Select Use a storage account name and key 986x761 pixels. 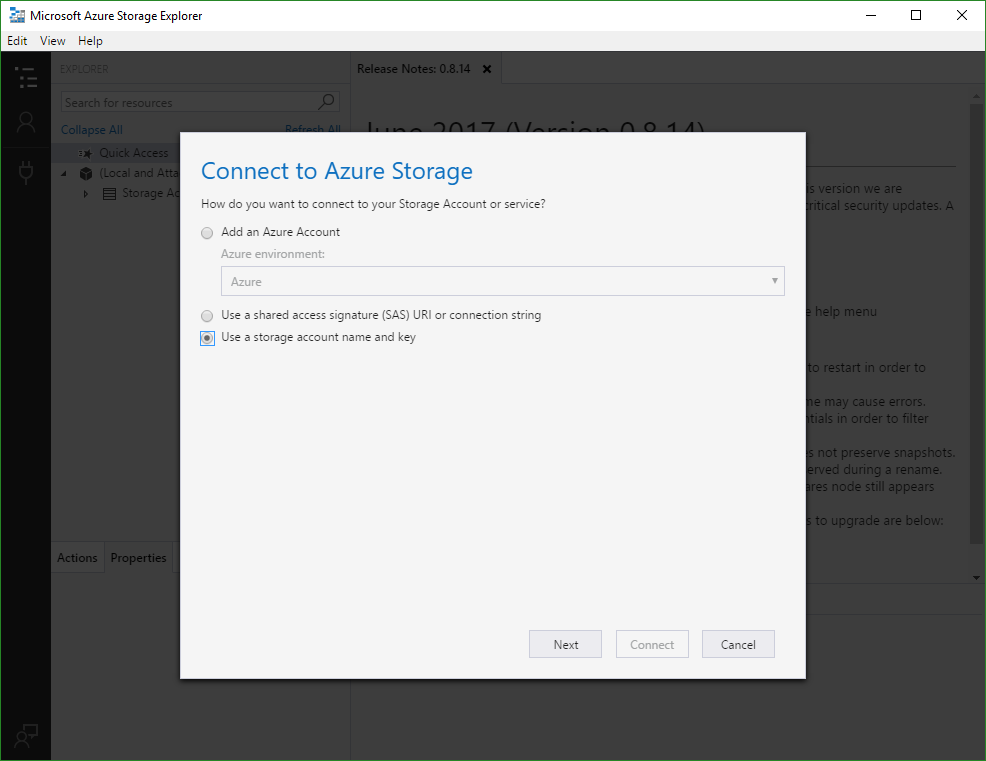207,338
